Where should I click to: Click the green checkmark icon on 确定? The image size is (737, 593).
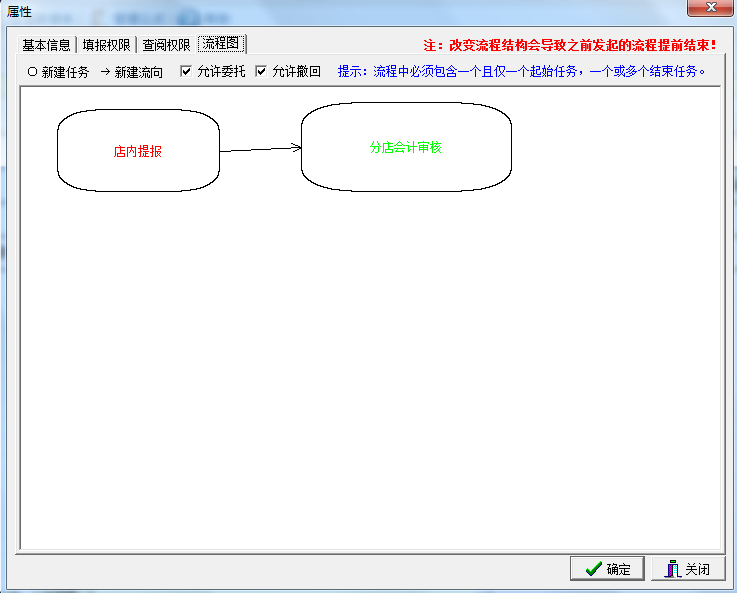click(594, 569)
